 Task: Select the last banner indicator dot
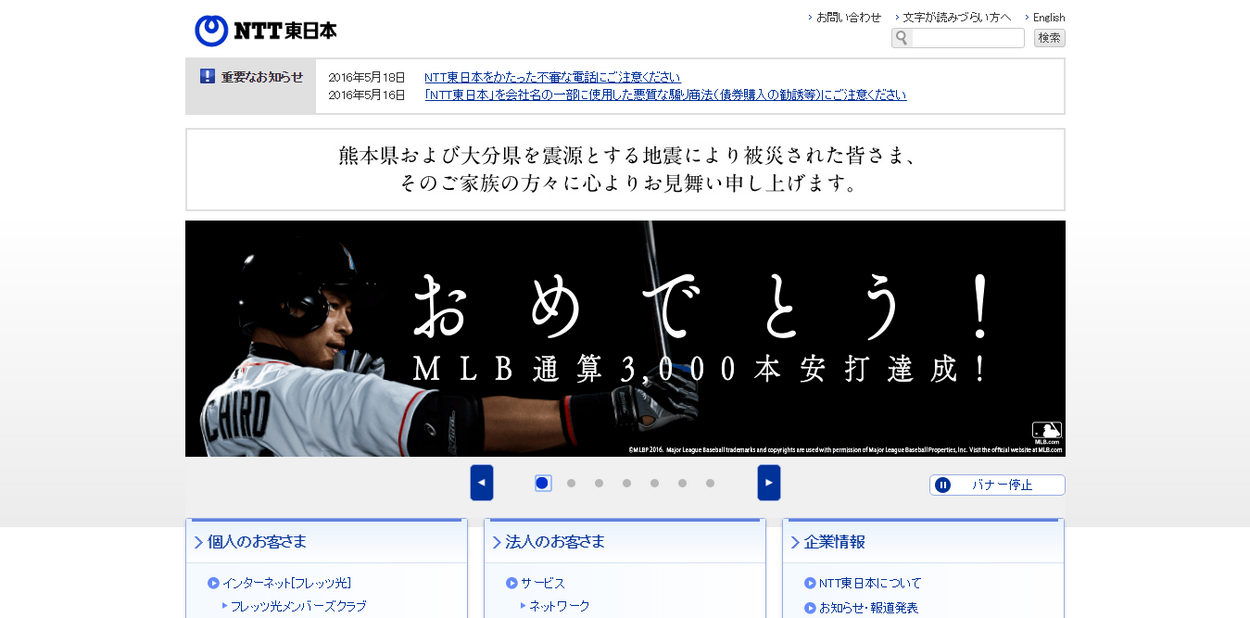tap(710, 483)
